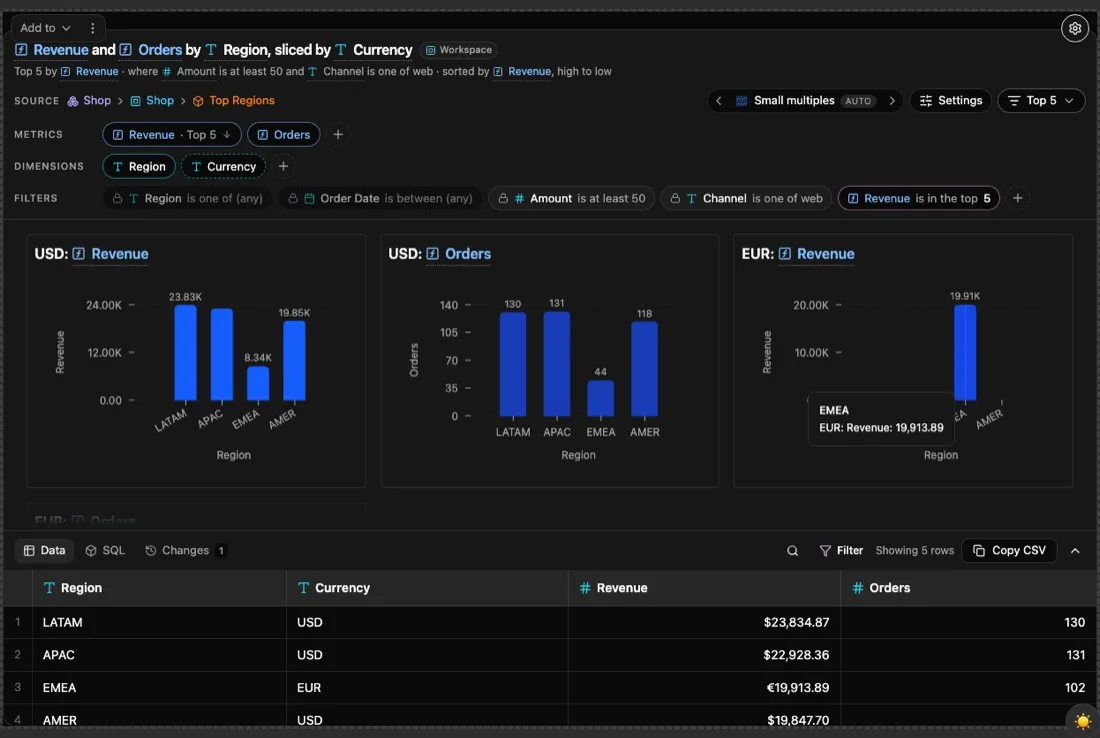Click the search magnifier icon in data panel
Image resolution: width=1100 pixels, height=738 pixels.
pyautogui.click(x=792, y=551)
